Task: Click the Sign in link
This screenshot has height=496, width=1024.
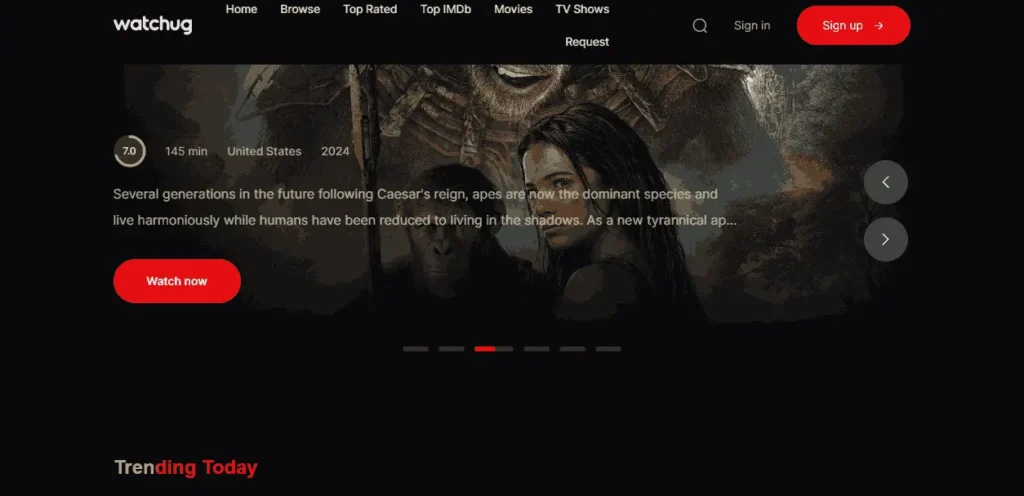Action: click(x=752, y=25)
